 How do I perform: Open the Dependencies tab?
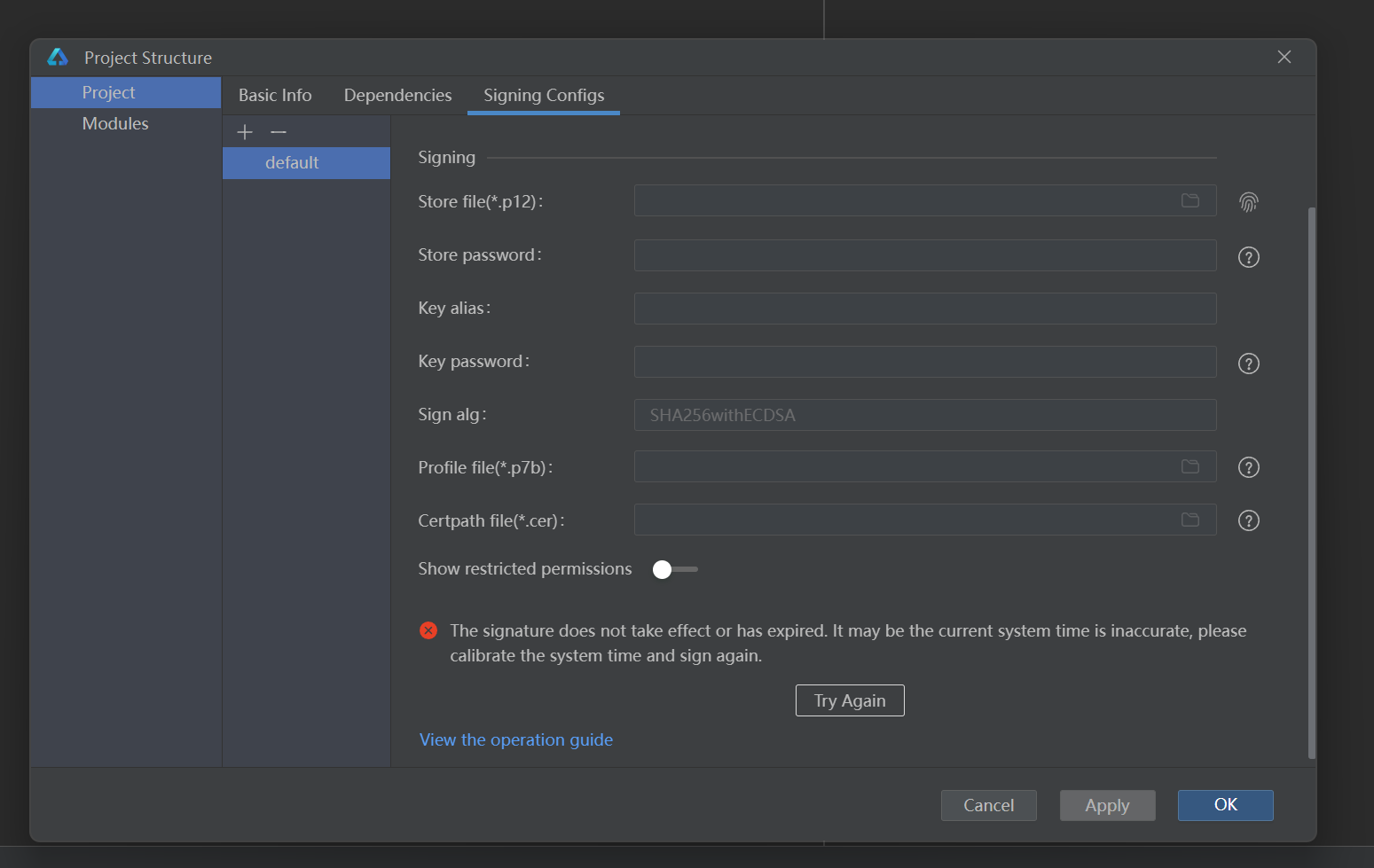[x=397, y=95]
